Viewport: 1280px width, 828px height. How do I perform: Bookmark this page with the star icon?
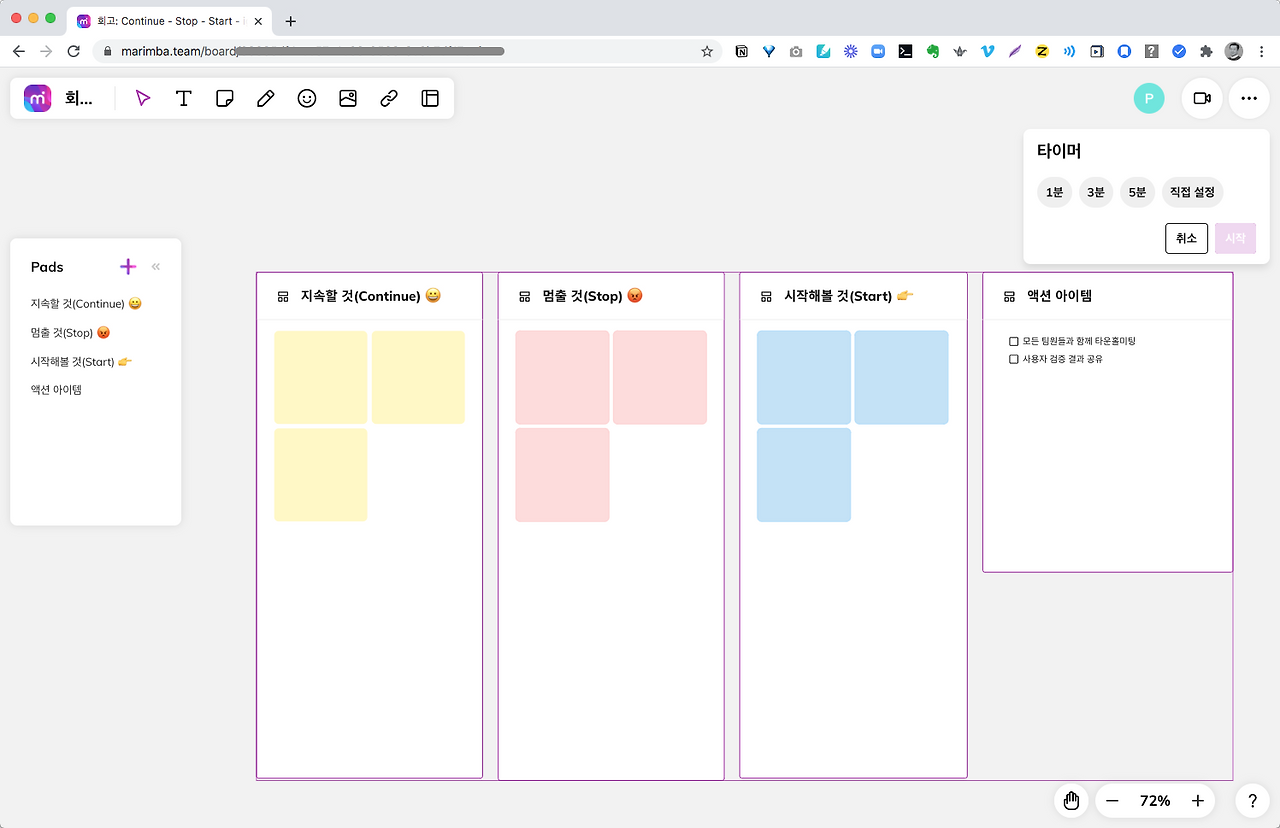707,51
